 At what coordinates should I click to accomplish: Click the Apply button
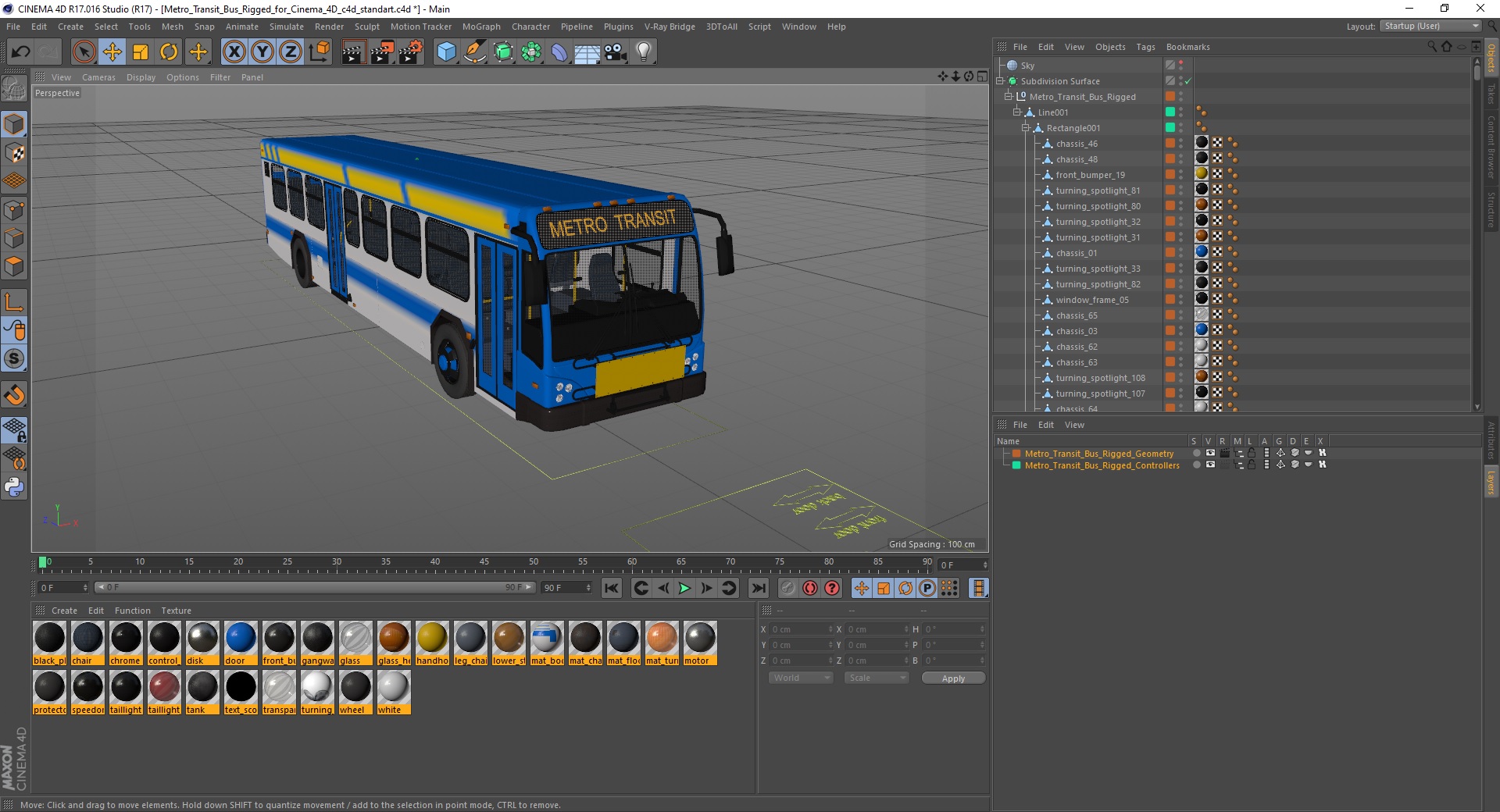[953, 678]
